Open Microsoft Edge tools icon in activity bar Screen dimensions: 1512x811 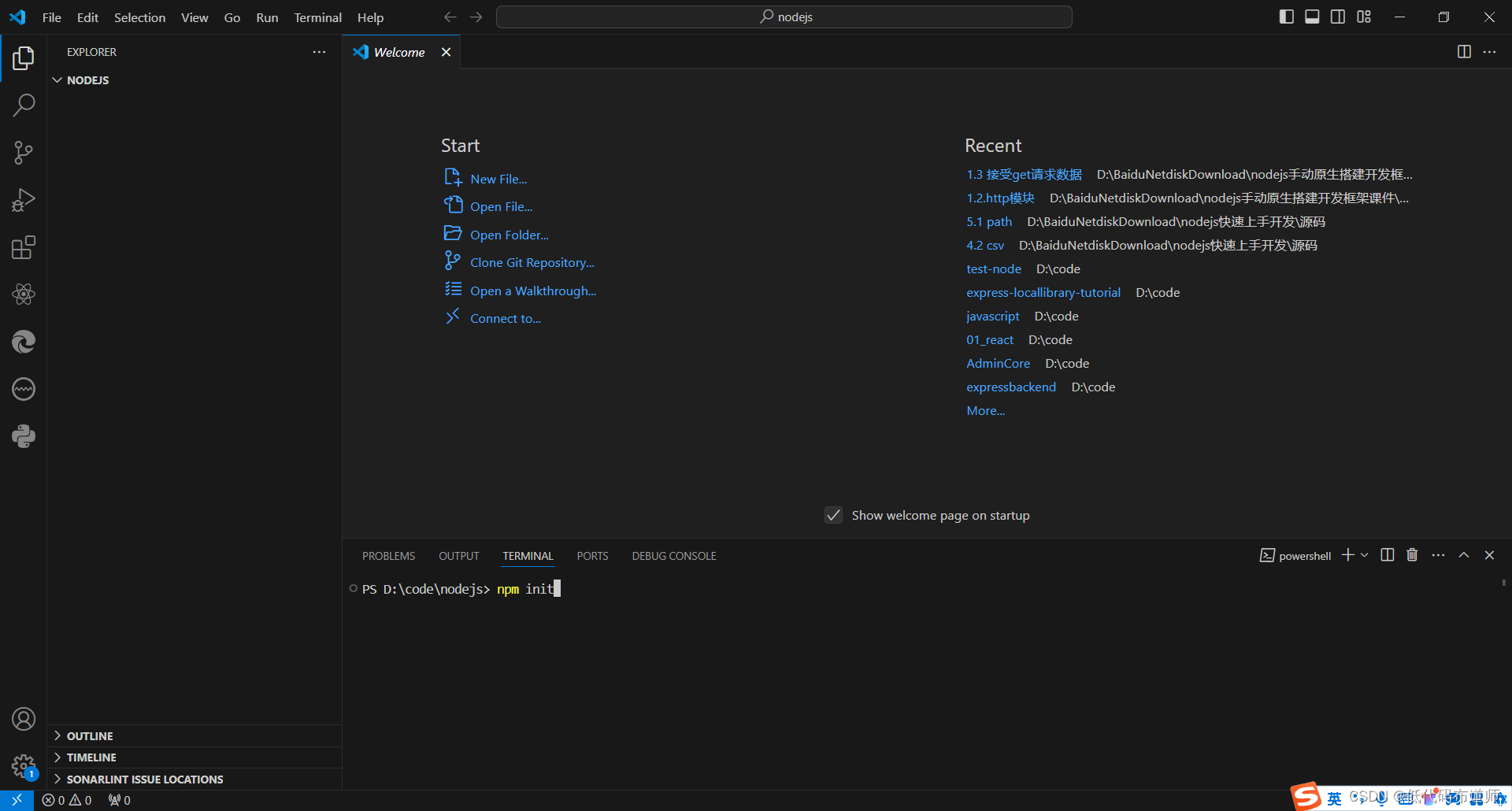24,342
